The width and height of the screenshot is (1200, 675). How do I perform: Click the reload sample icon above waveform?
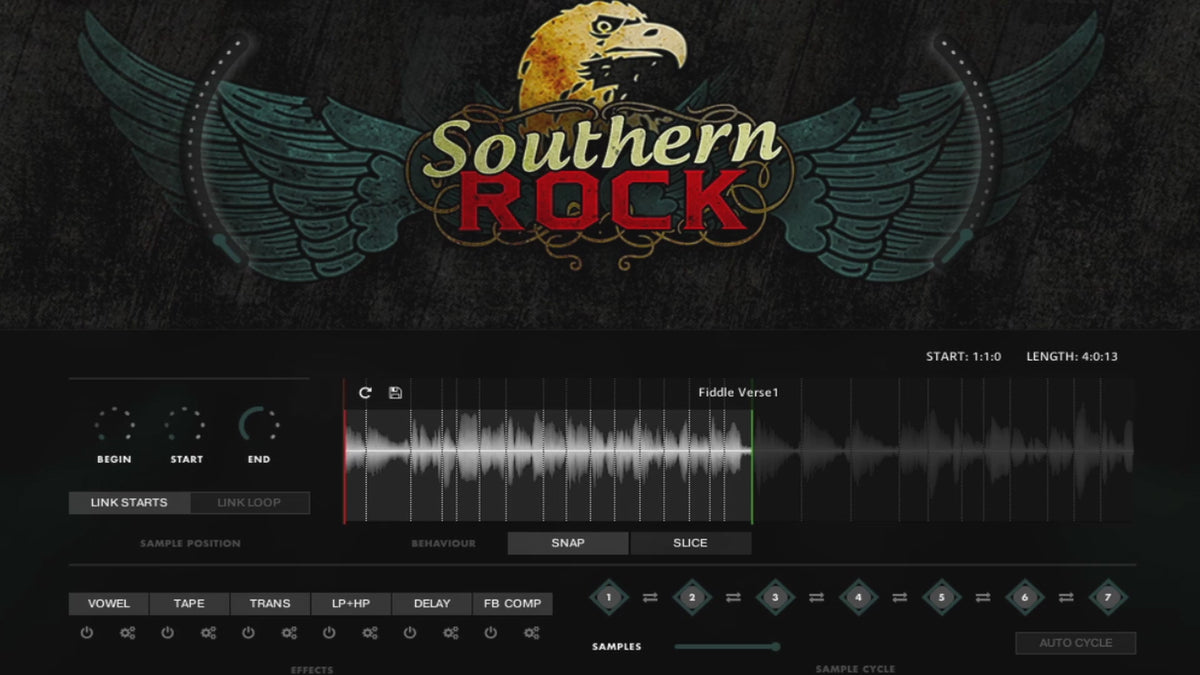[x=365, y=393]
